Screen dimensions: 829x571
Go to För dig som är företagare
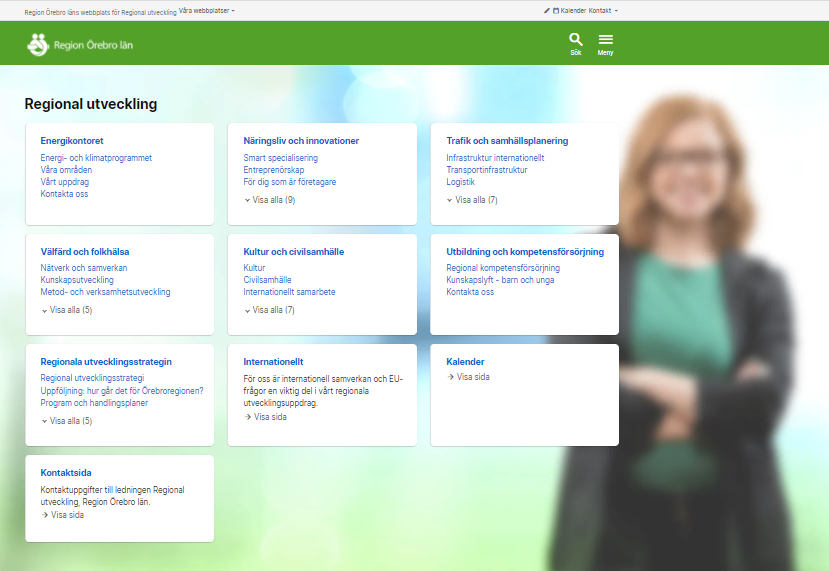pyautogui.click(x=290, y=182)
